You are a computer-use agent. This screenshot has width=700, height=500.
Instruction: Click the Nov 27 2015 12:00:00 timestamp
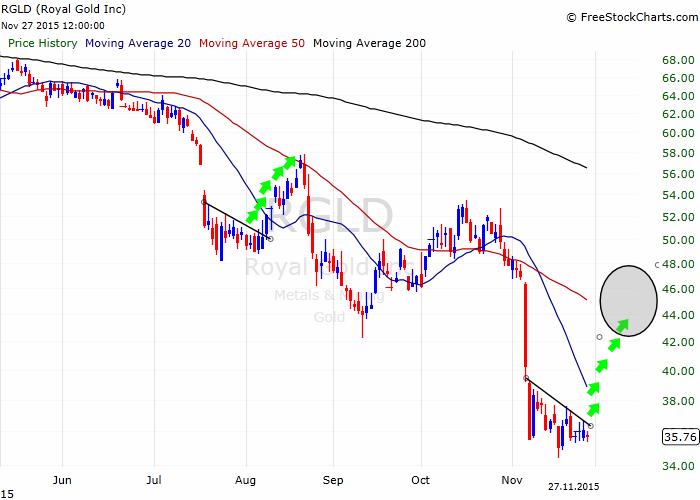[x=53, y=26]
